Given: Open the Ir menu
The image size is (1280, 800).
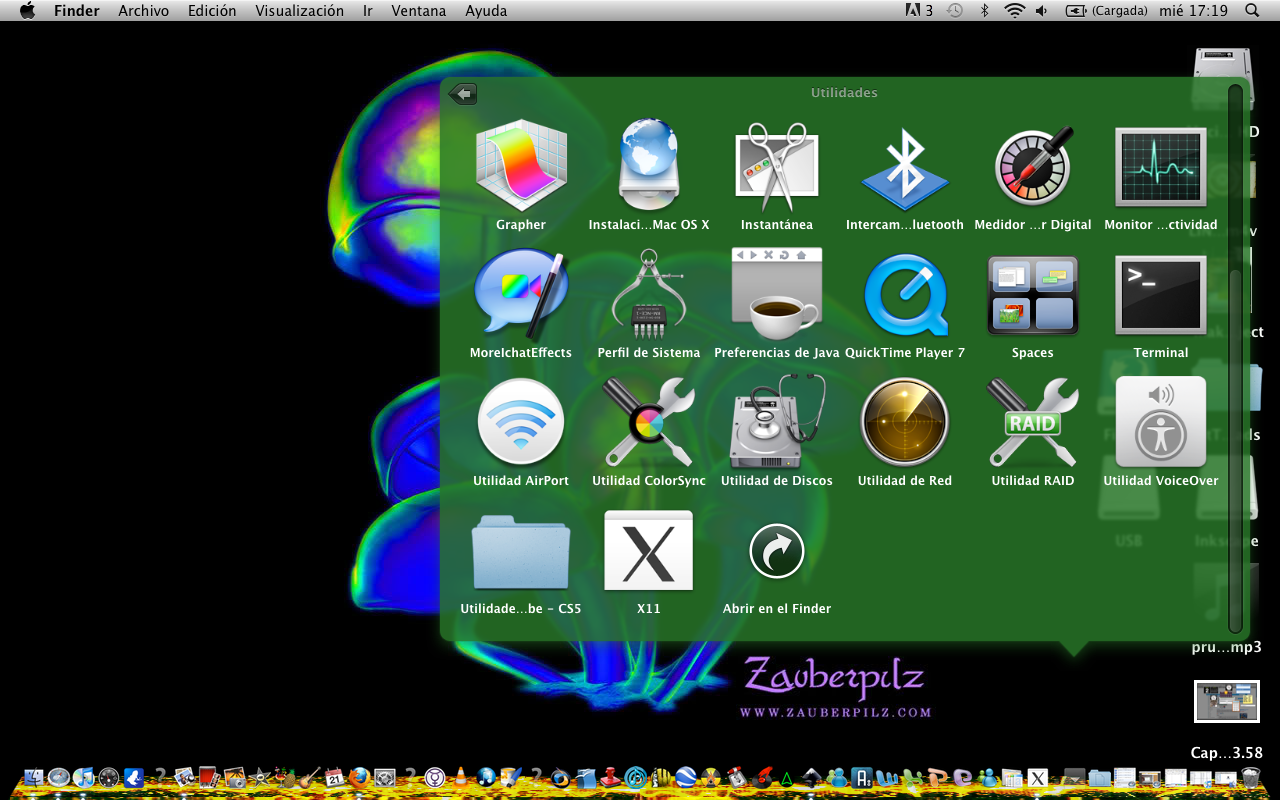Looking at the screenshot, I should (x=368, y=11).
